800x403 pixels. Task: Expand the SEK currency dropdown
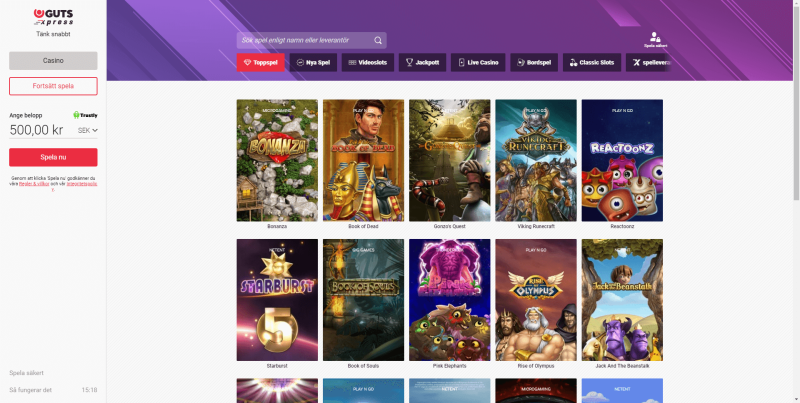coord(88,130)
